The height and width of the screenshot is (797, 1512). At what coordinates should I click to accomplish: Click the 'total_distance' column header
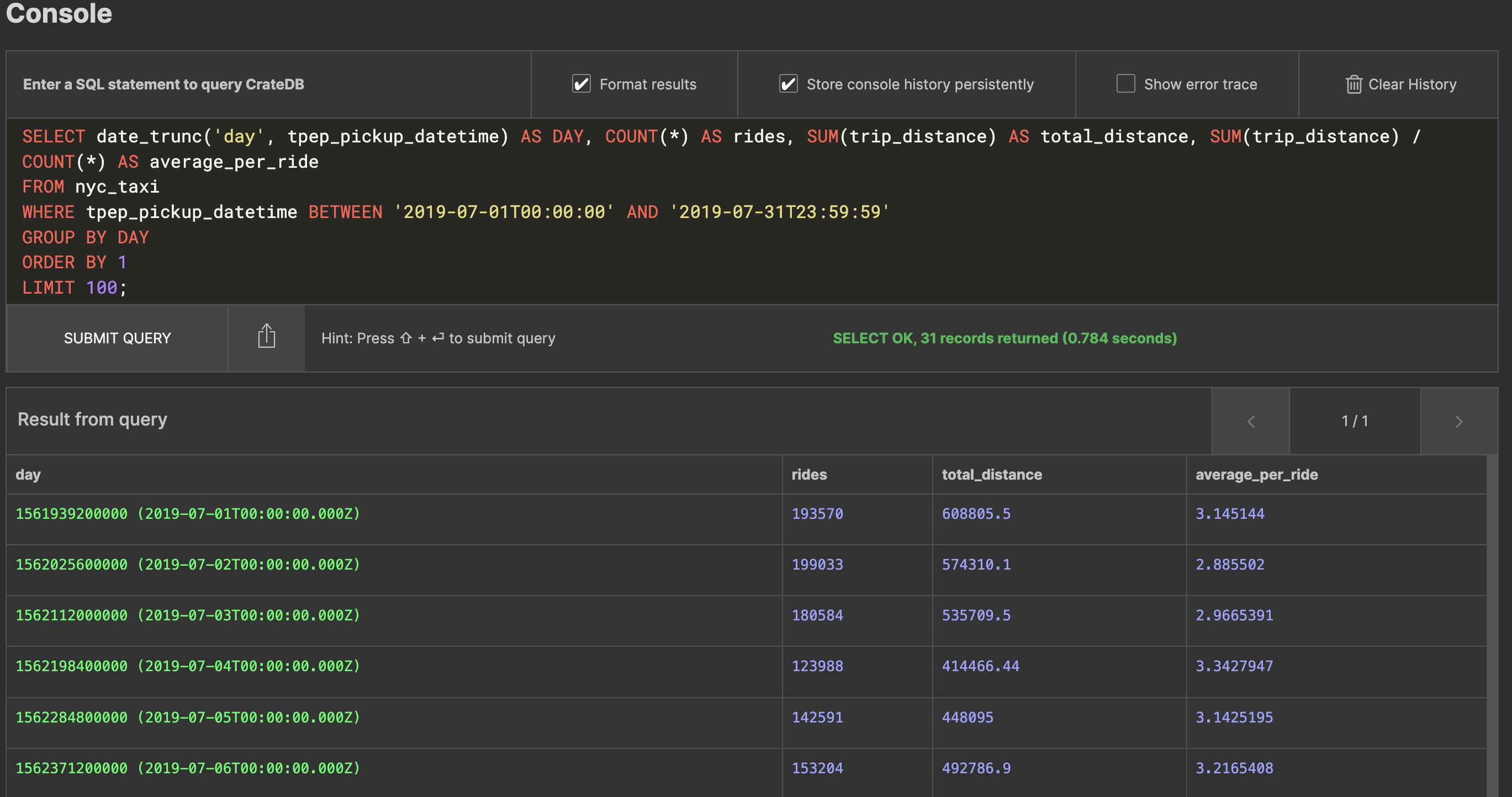pyautogui.click(x=992, y=475)
